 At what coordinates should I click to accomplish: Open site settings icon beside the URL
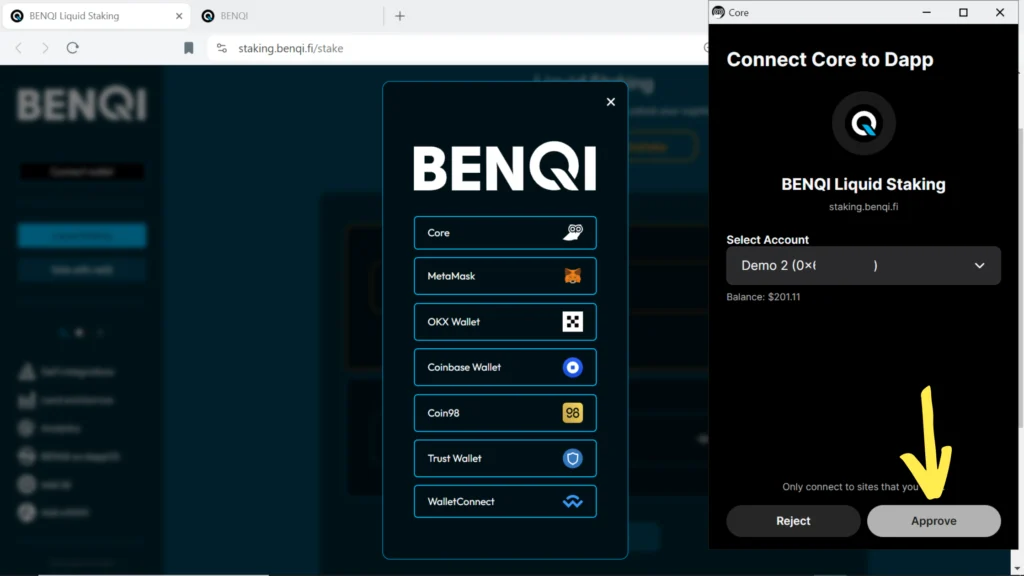tap(222, 48)
